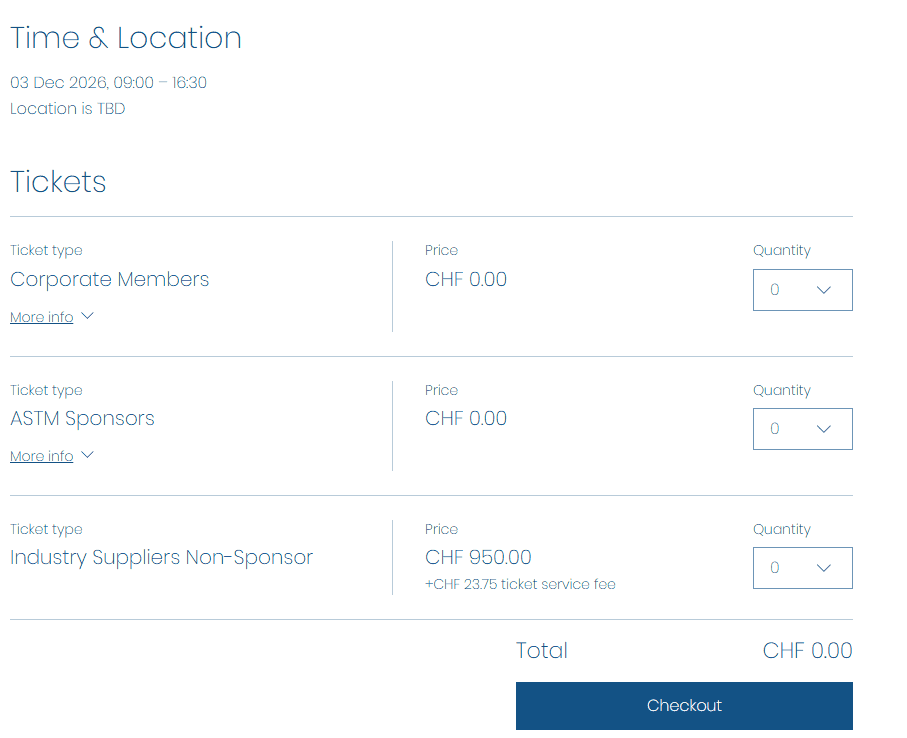Click More info link under ASTM Sponsors
The width and height of the screenshot is (907, 738).
42,456
